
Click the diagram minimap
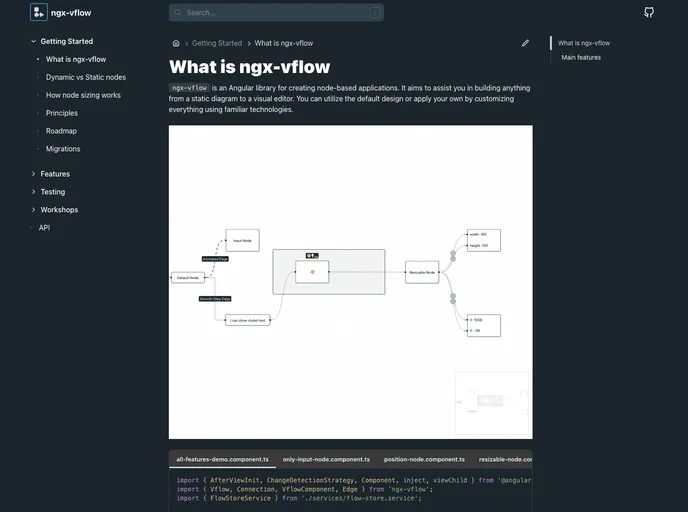(492, 403)
